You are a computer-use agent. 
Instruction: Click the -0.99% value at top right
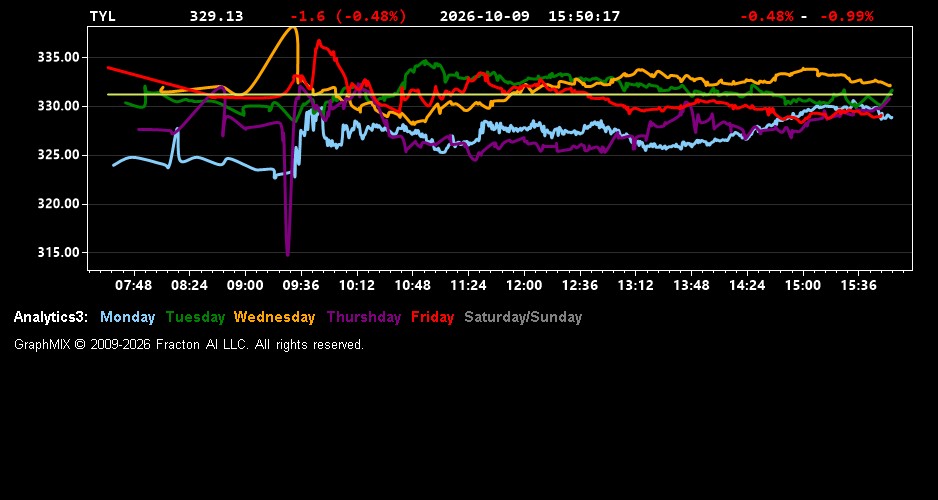point(846,16)
